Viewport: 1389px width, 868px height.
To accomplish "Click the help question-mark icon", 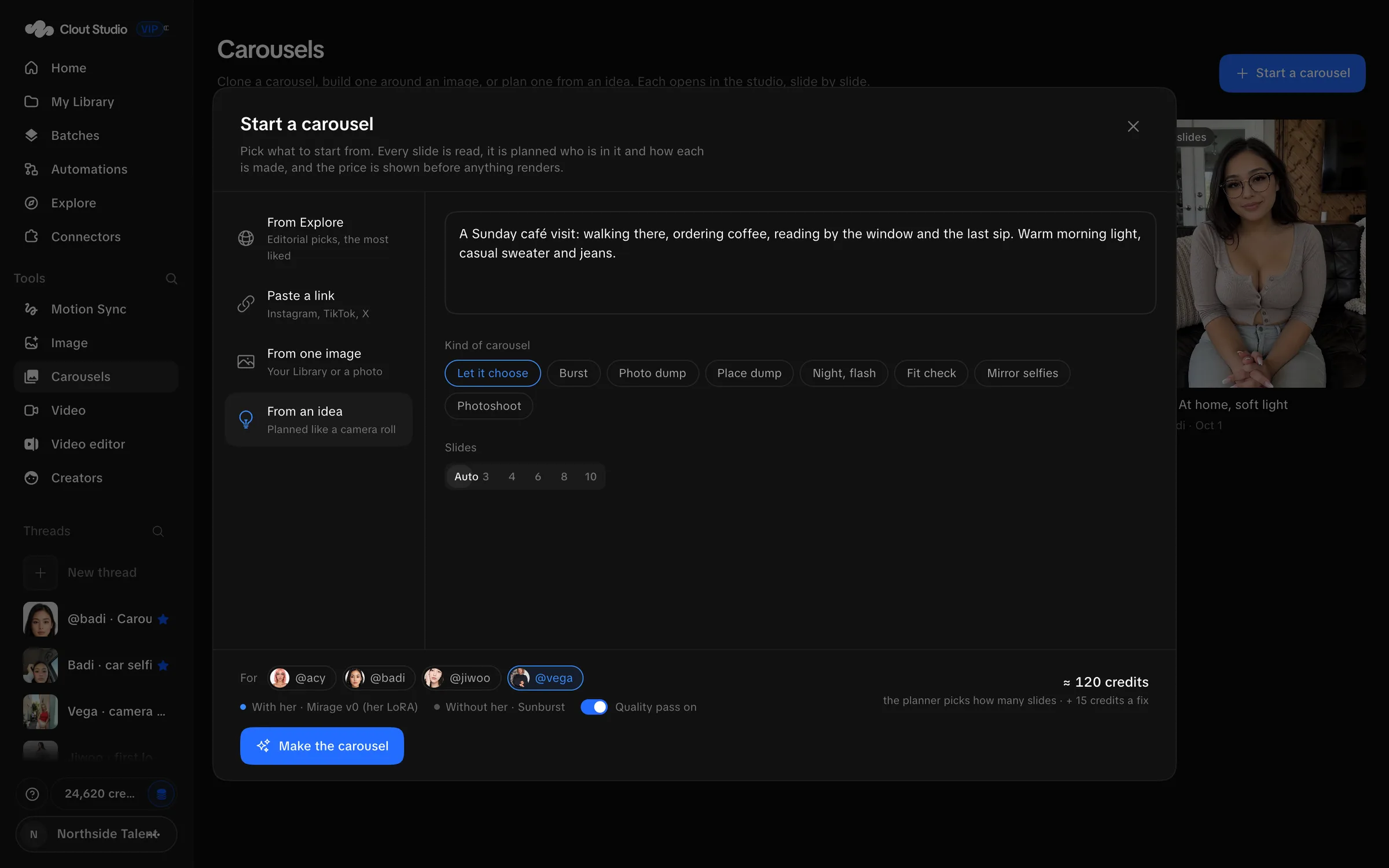I will pos(32,794).
